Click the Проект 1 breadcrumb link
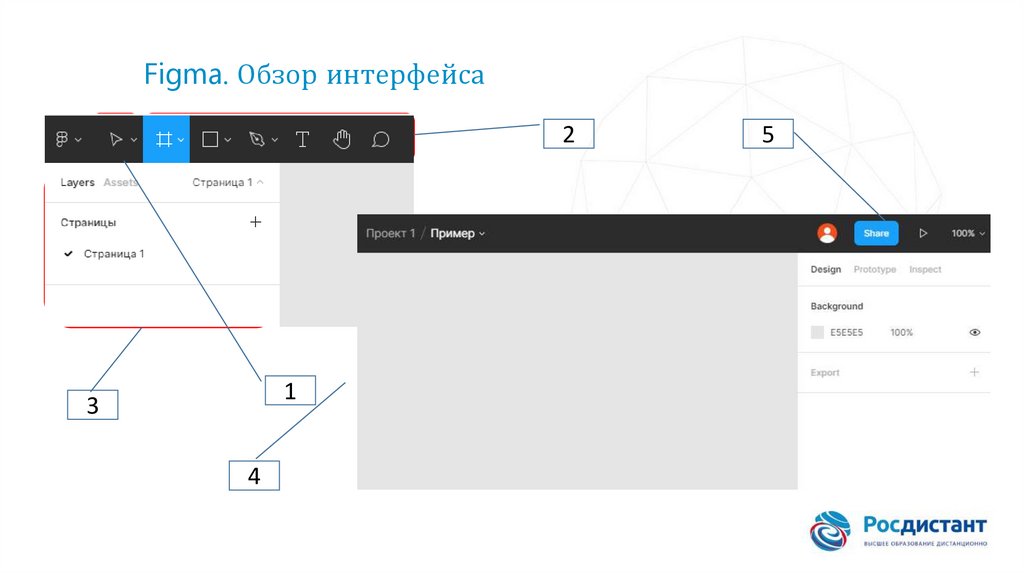This screenshot has width=1024, height=574. click(x=391, y=233)
